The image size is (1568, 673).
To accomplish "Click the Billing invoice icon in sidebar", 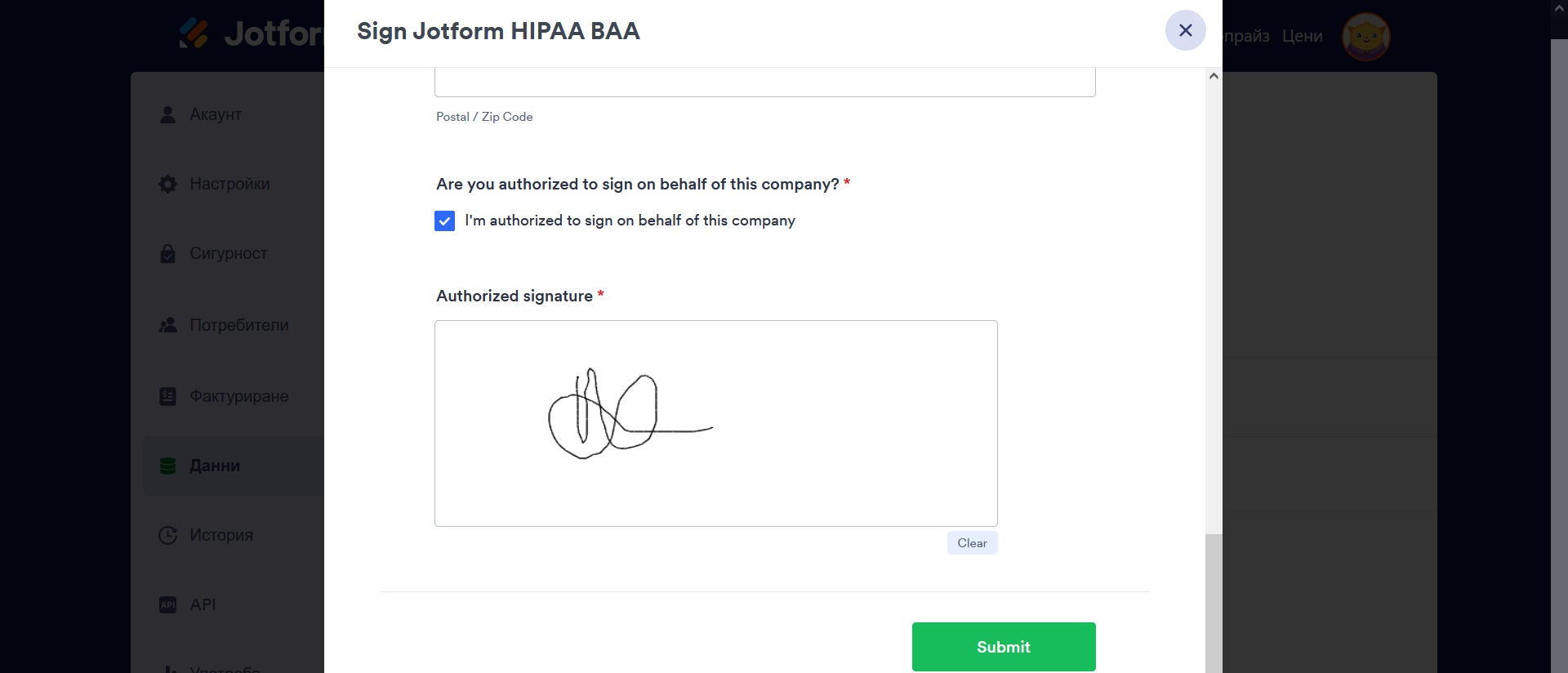I will [x=167, y=396].
